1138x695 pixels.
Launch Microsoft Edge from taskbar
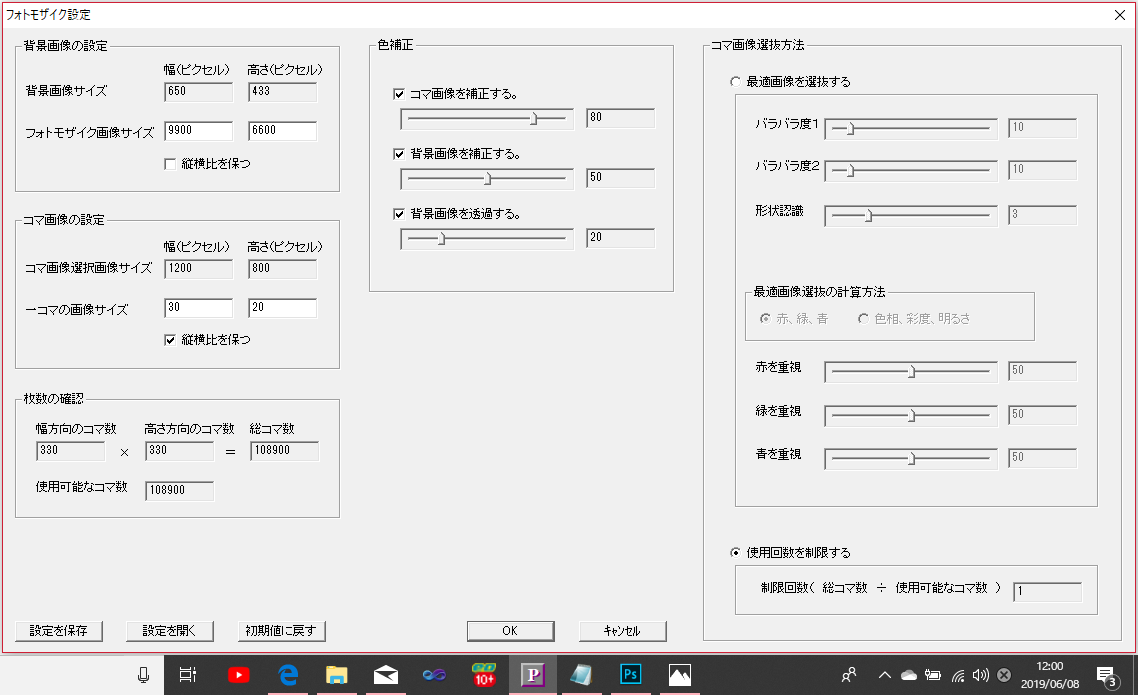point(288,675)
